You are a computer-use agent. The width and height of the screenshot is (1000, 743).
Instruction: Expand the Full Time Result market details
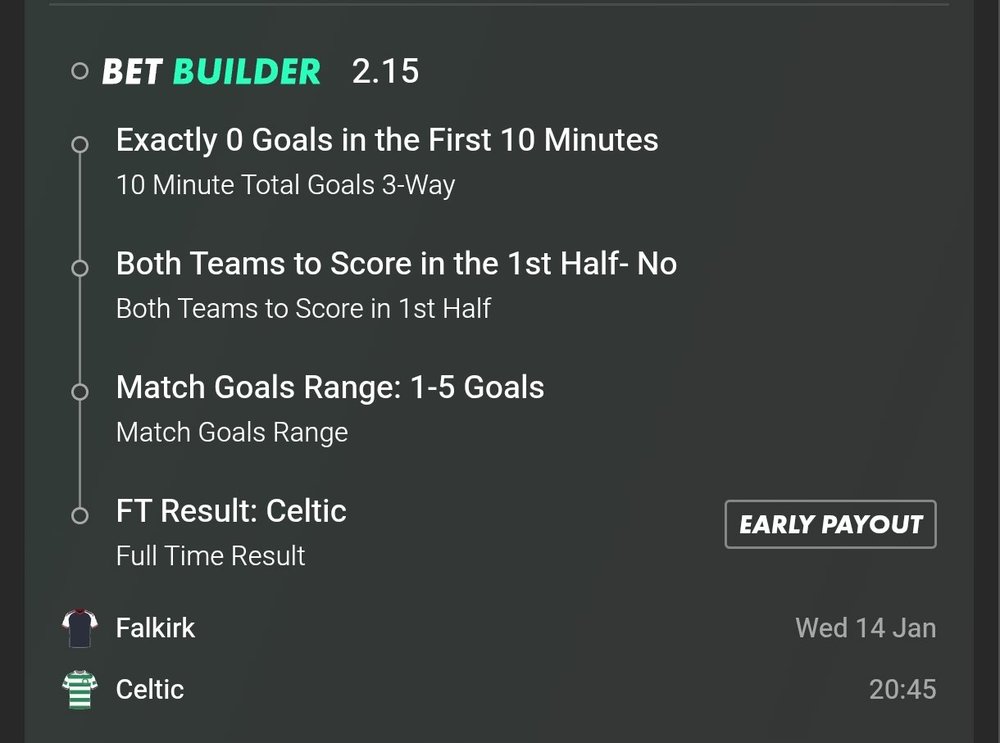pos(210,555)
